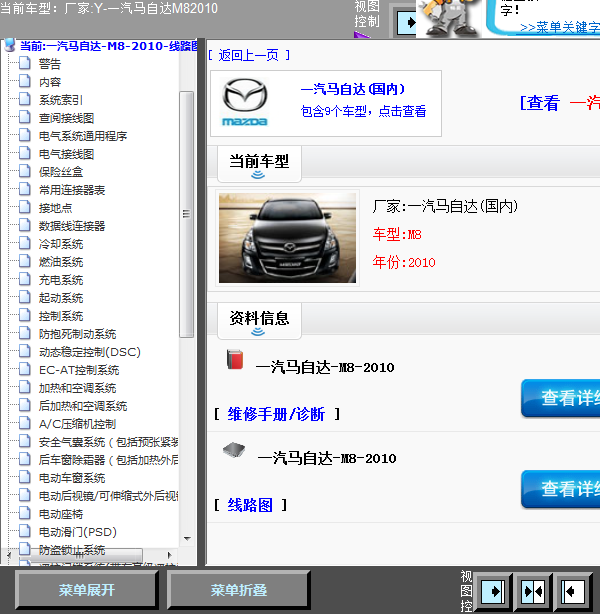This screenshot has width=600, height=614.
Task: Click the tree scrollbar down arrow
Action: click(x=187, y=539)
